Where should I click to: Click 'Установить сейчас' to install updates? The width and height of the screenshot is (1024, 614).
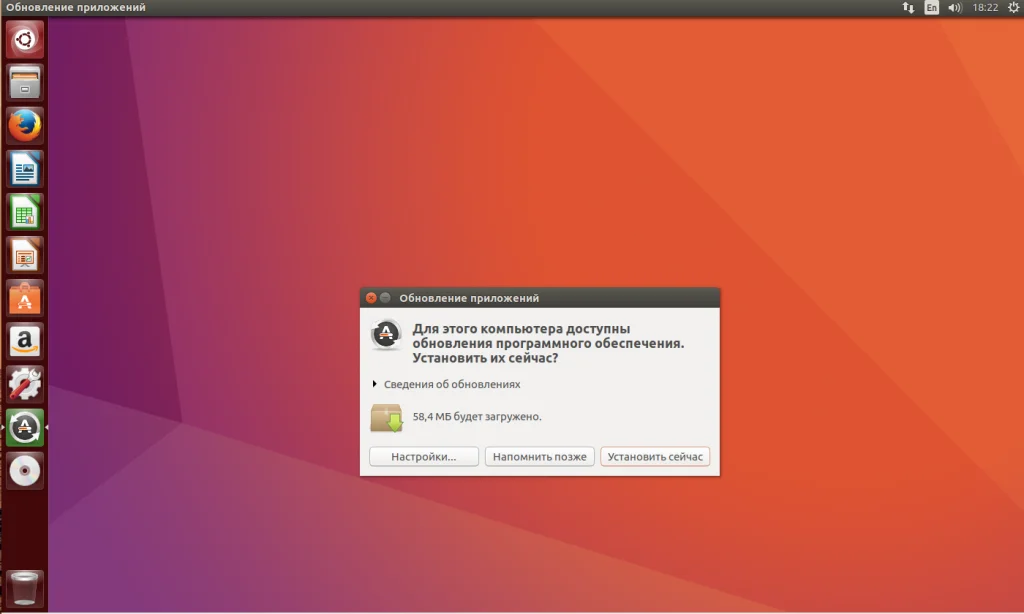pyautogui.click(x=655, y=457)
